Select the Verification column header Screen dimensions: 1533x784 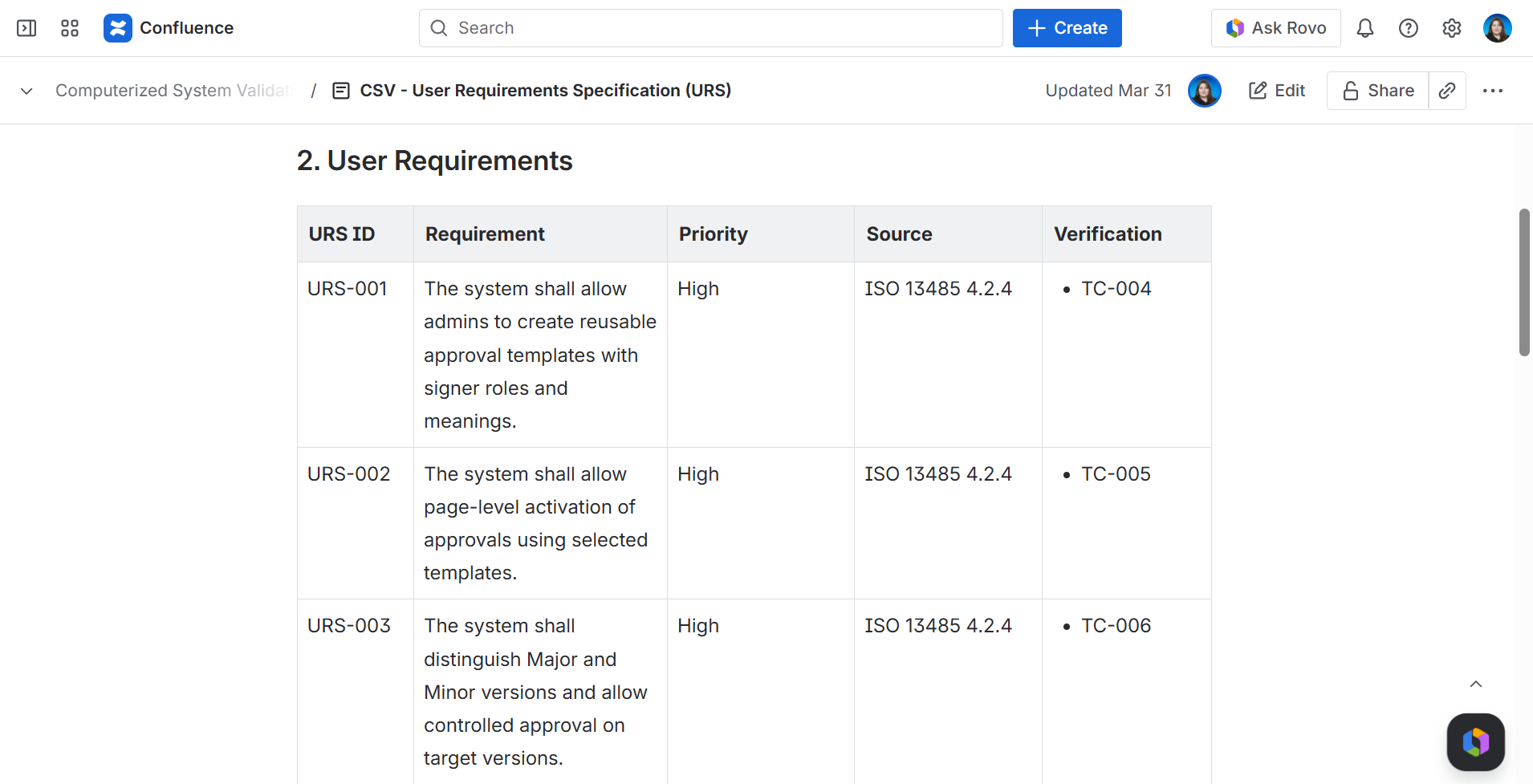pos(1127,234)
